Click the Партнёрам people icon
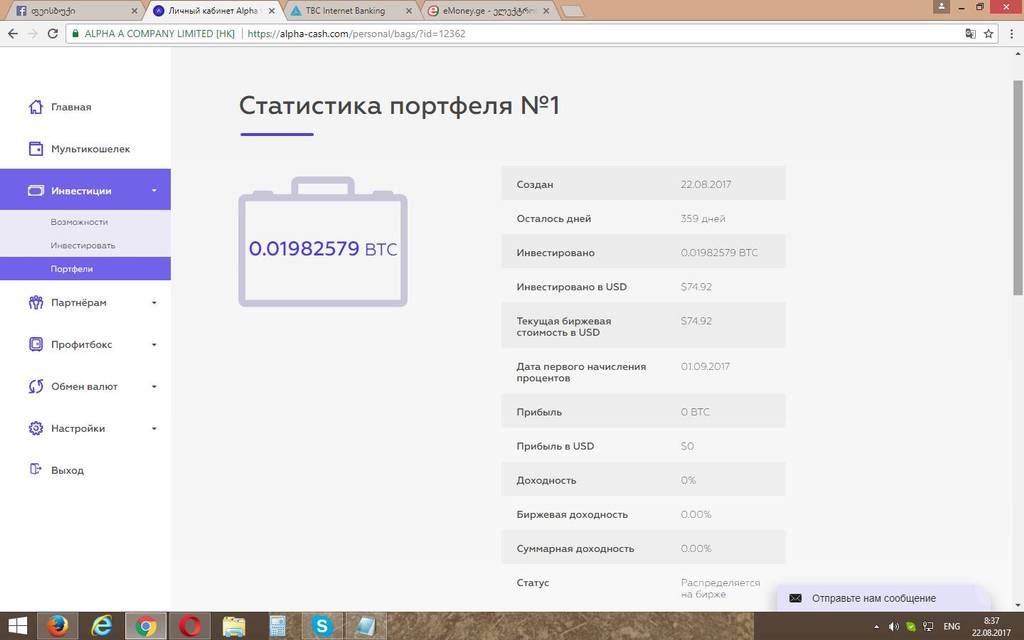The width and height of the screenshot is (1024, 640). pos(34,302)
